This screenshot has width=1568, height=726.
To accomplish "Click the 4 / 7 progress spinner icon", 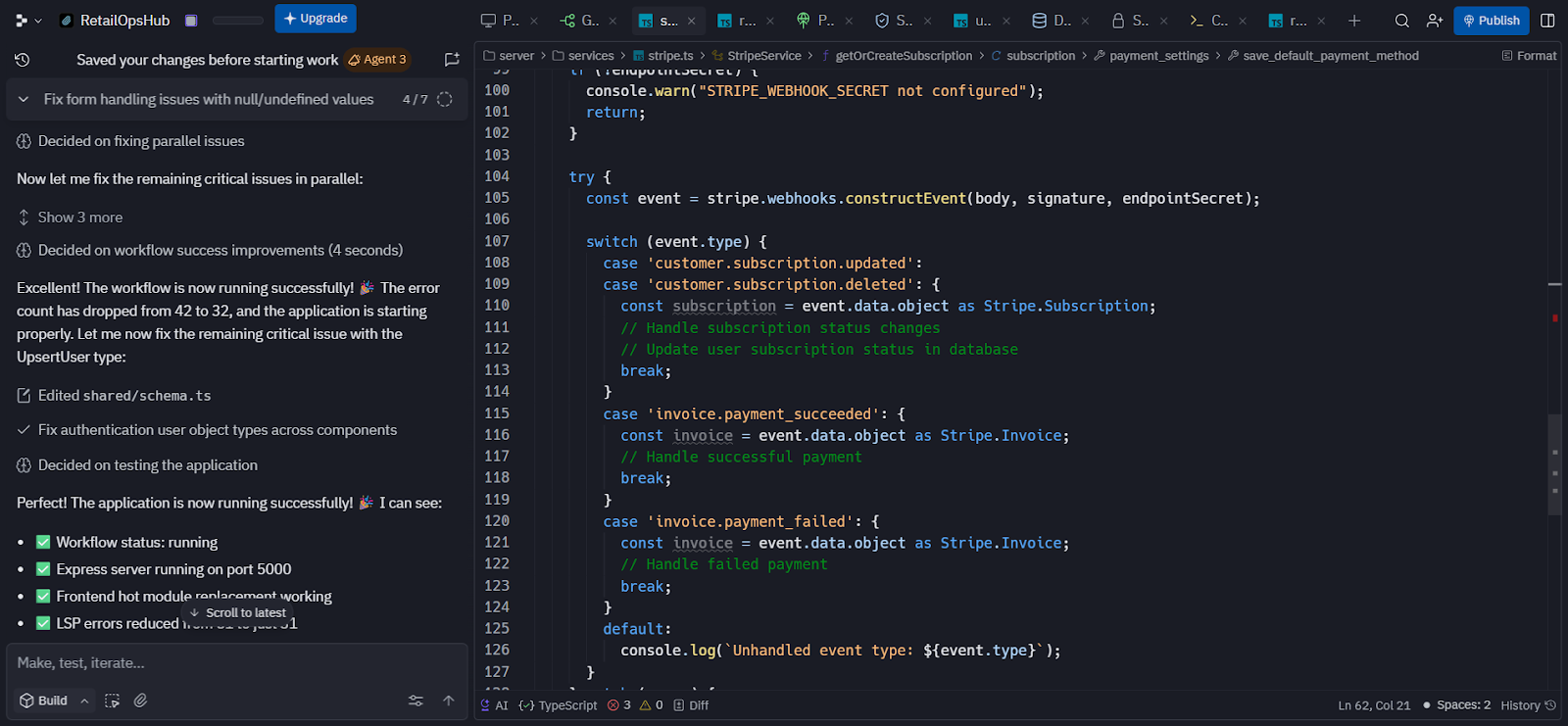I will (445, 99).
